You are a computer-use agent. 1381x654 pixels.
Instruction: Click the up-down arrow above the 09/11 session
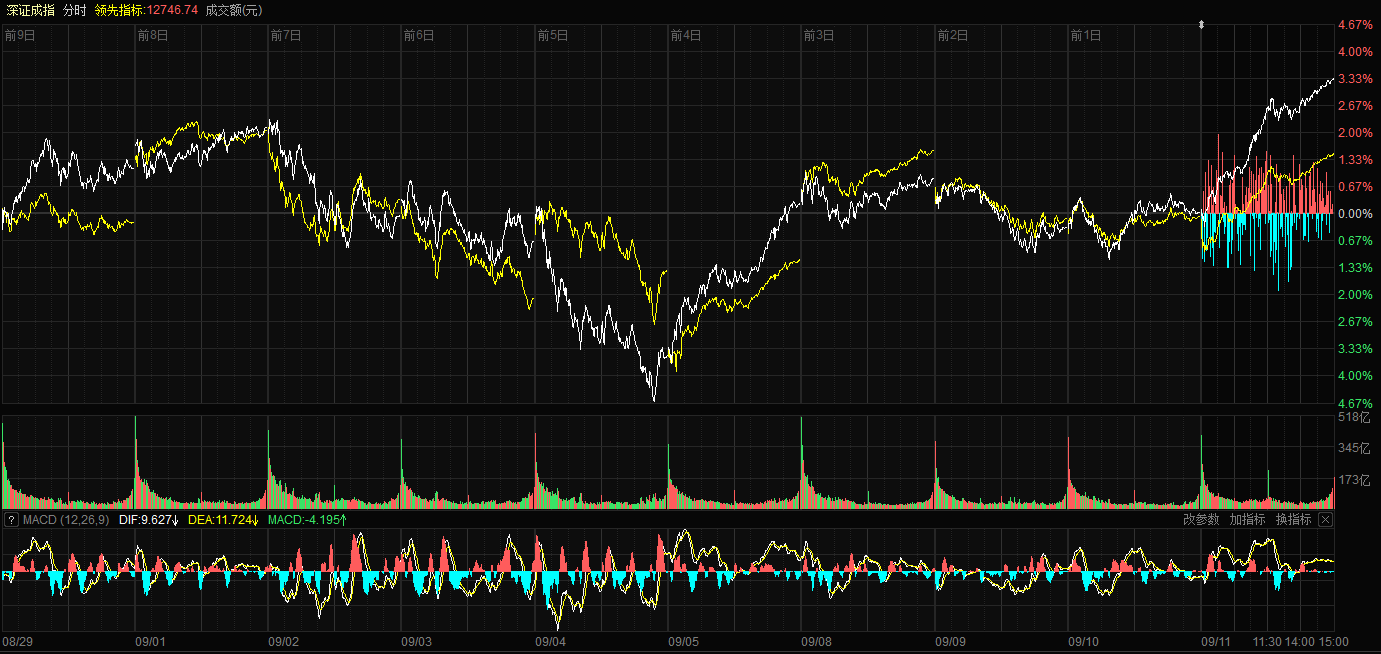(x=1202, y=25)
